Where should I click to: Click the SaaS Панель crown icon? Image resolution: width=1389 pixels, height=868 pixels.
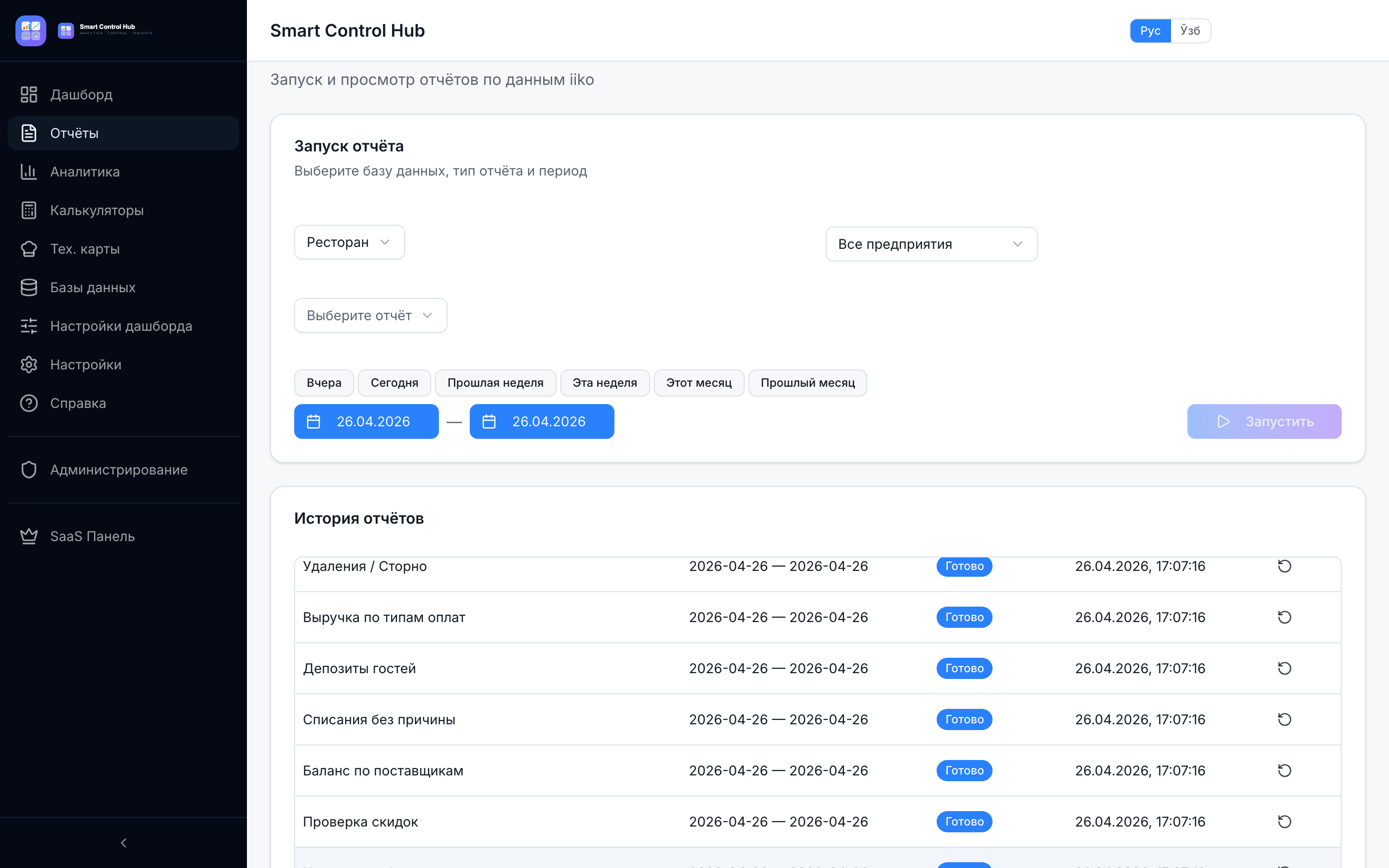click(x=29, y=536)
